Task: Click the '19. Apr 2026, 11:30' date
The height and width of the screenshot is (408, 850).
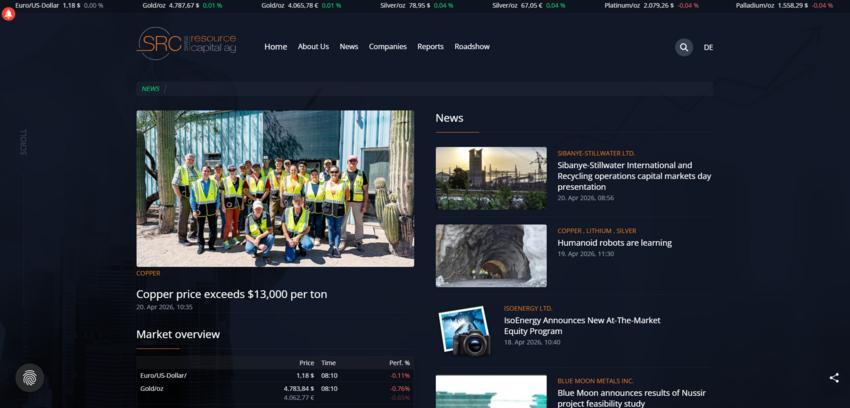Action: point(585,254)
